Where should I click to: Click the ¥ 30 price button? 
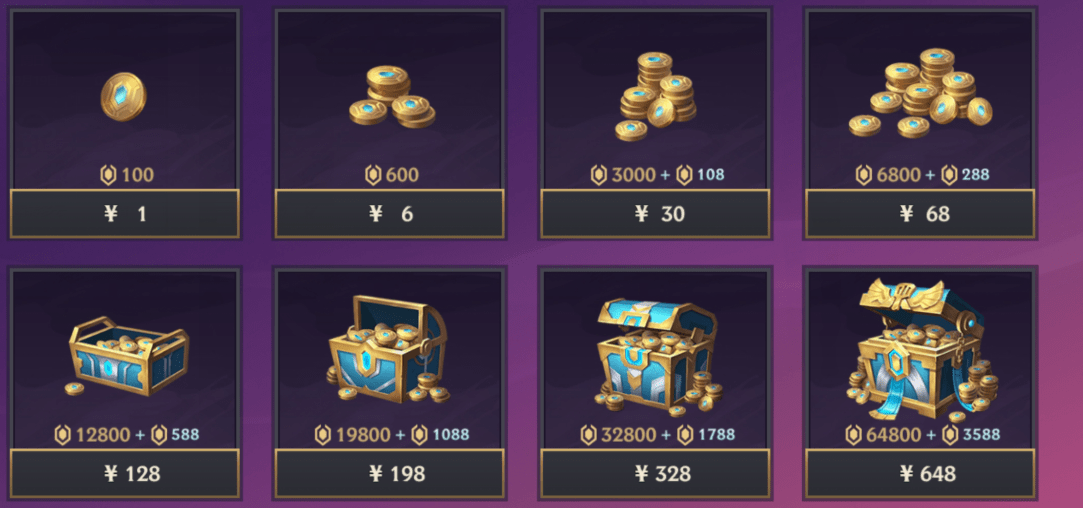tap(655, 214)
